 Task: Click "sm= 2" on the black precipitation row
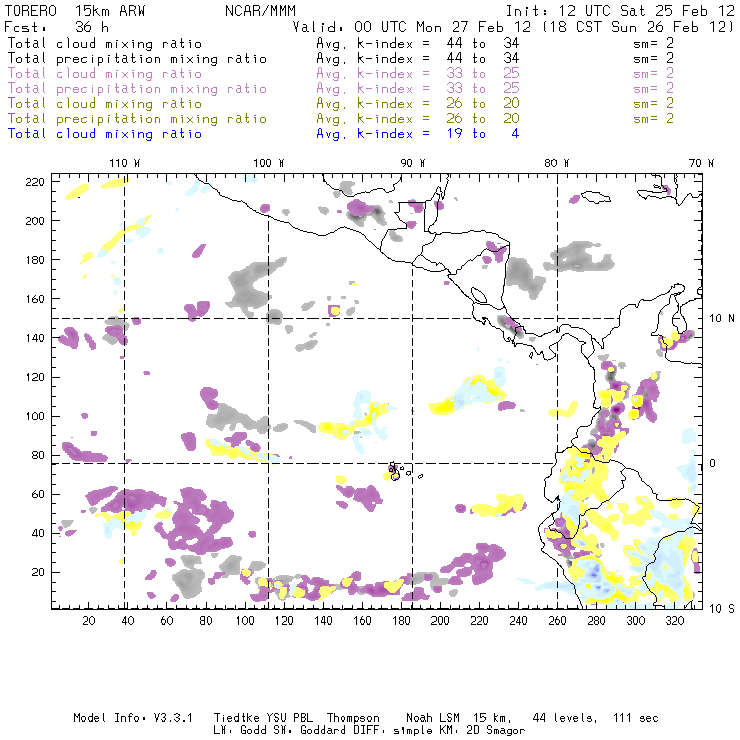[653, 58]
